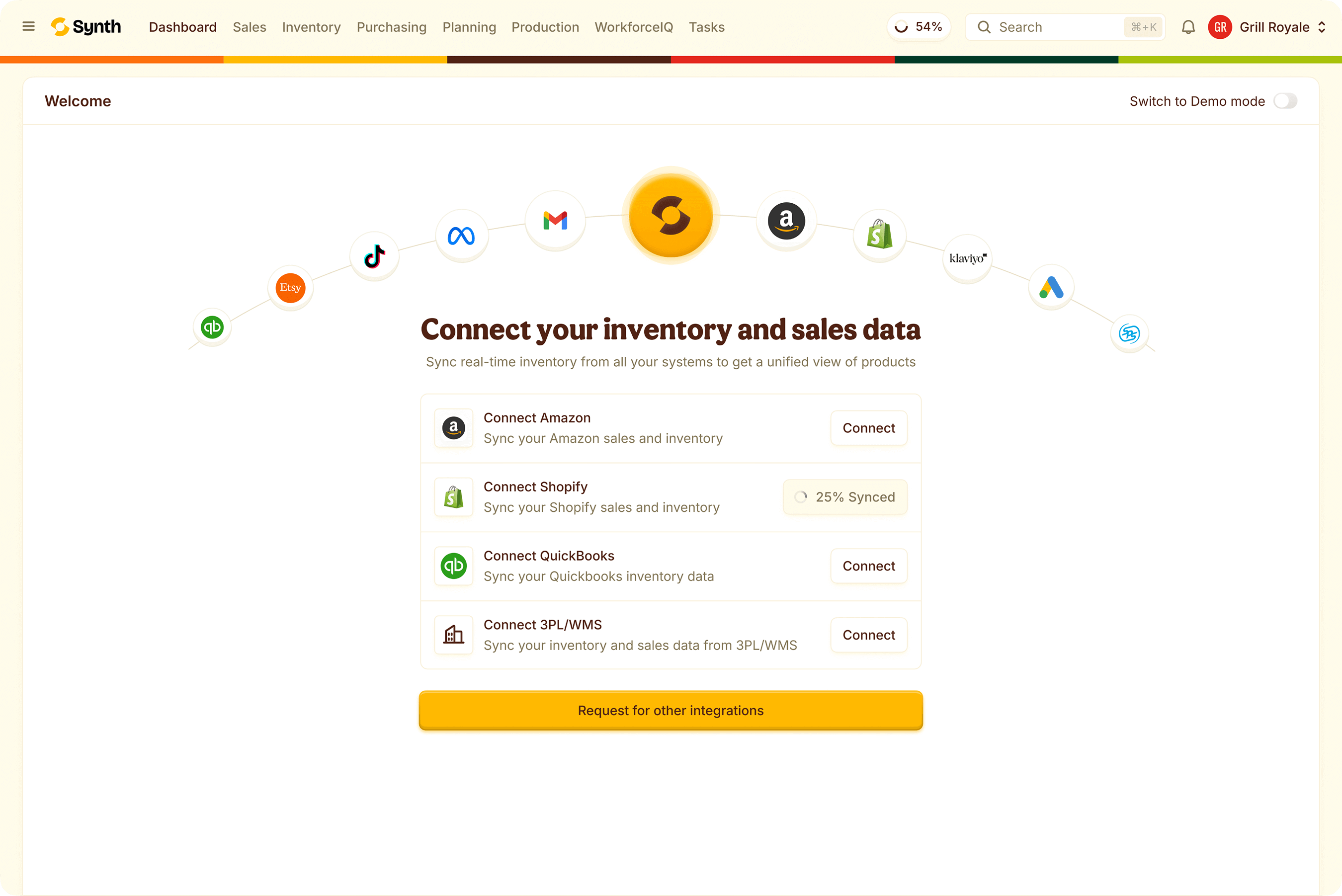Click the TikTok icon in the connection arc
This screenshot has height=896, width=1342.
(374, 255)
